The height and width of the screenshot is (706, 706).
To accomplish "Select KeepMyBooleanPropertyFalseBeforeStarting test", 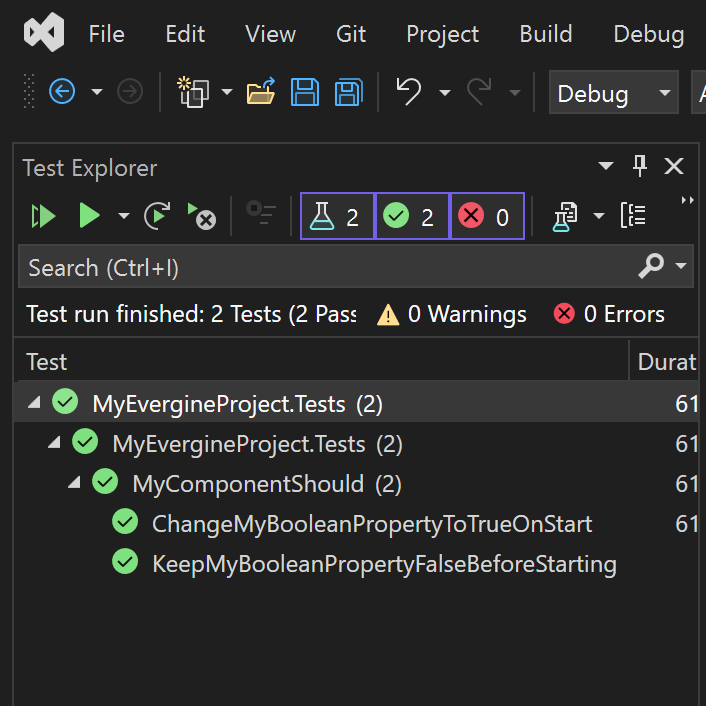I will (x=383, y=564).
